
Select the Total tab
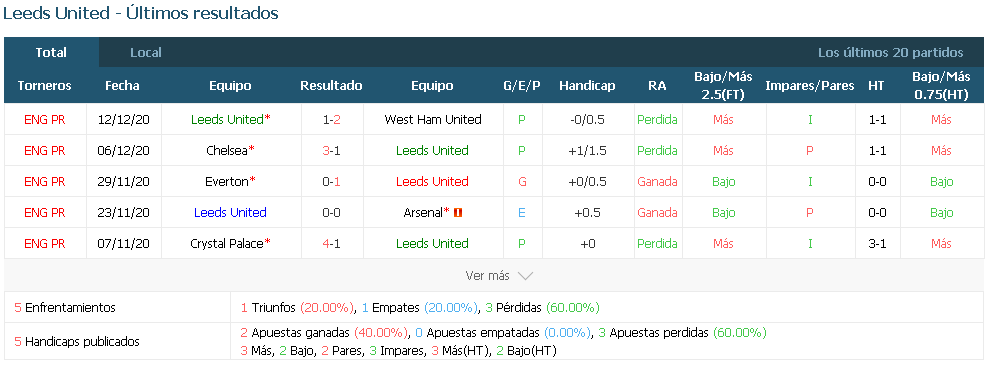(51, 52)
